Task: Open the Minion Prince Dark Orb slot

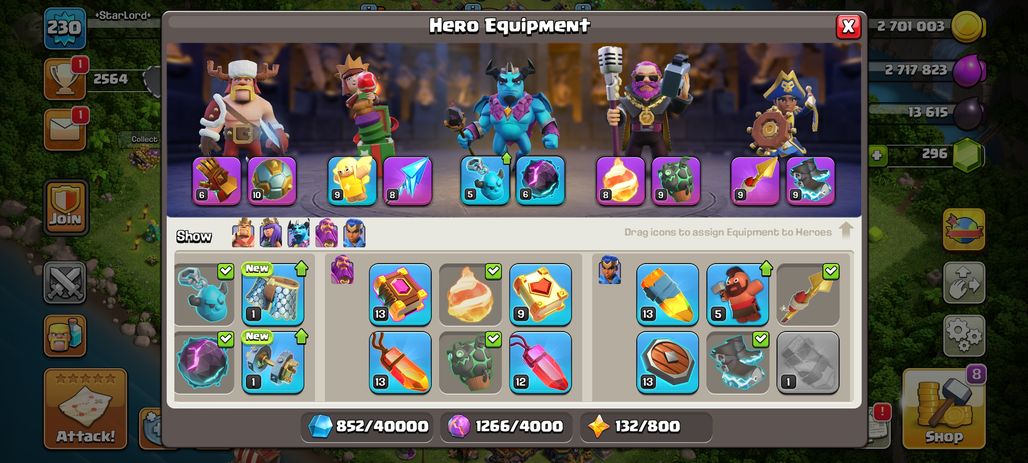Action: (x=540, y=181)
